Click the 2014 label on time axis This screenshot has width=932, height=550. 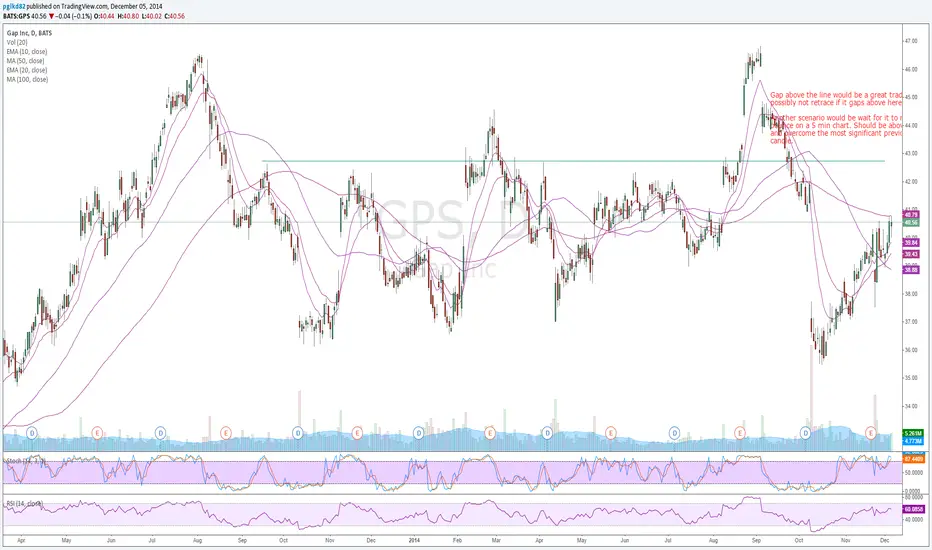point(415,540)
